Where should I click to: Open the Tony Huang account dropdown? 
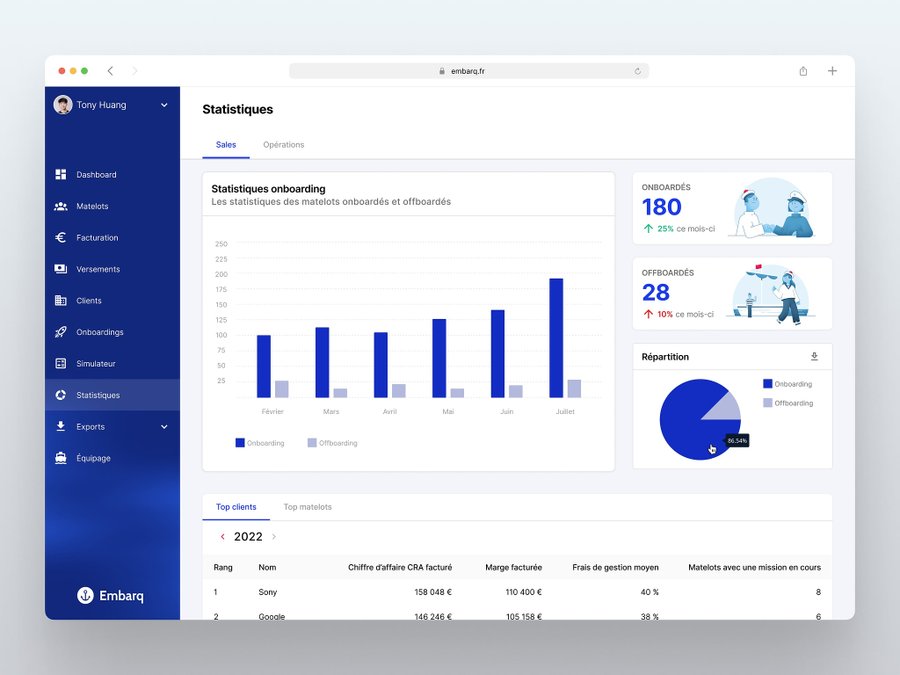(x=164, y=105)
